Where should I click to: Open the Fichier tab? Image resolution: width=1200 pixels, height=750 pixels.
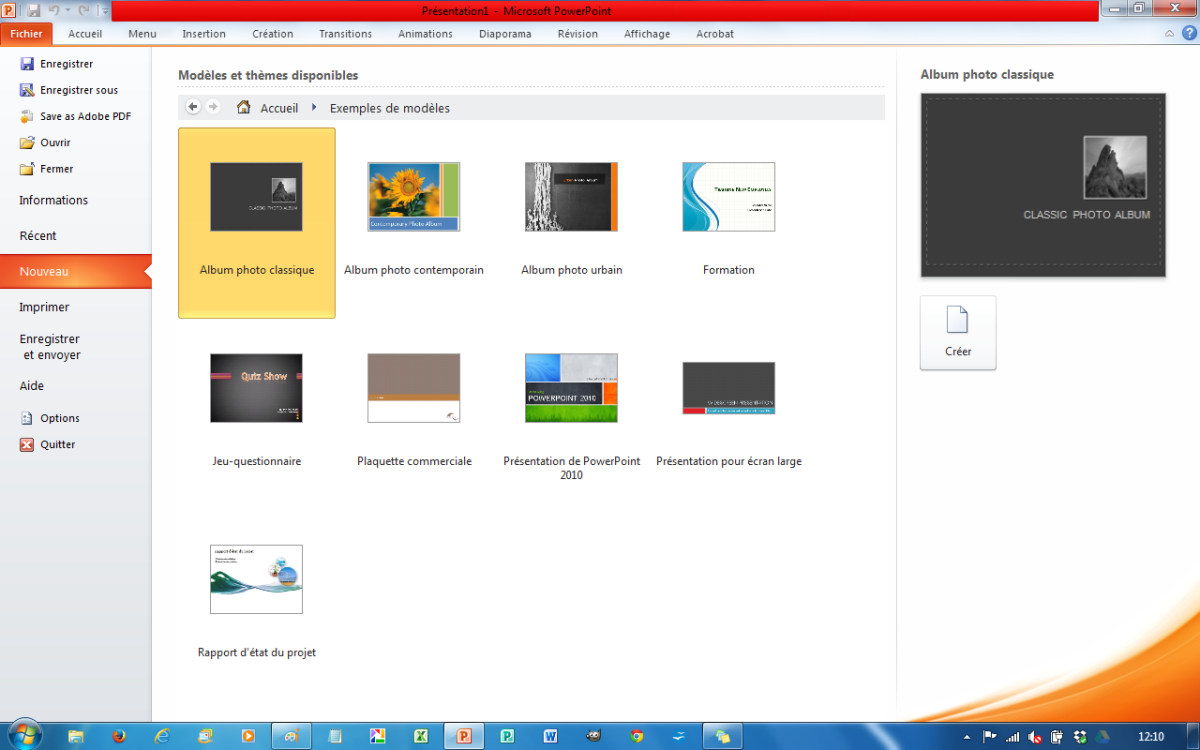pyautogui.click(x=26, y=33)
